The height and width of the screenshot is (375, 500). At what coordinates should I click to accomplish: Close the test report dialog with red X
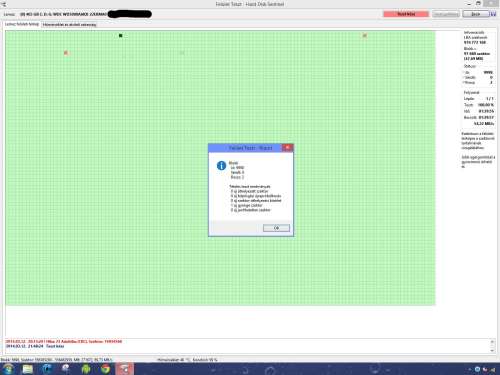(287, 148)
